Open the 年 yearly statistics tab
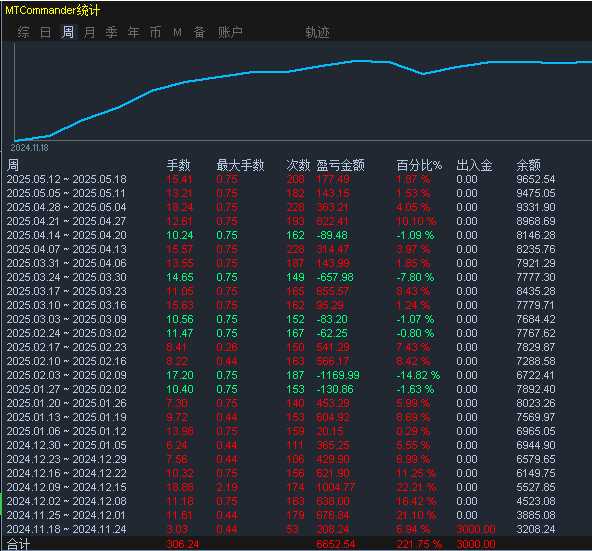Viewport: 592px width, 551px height. tap(133, 32)
